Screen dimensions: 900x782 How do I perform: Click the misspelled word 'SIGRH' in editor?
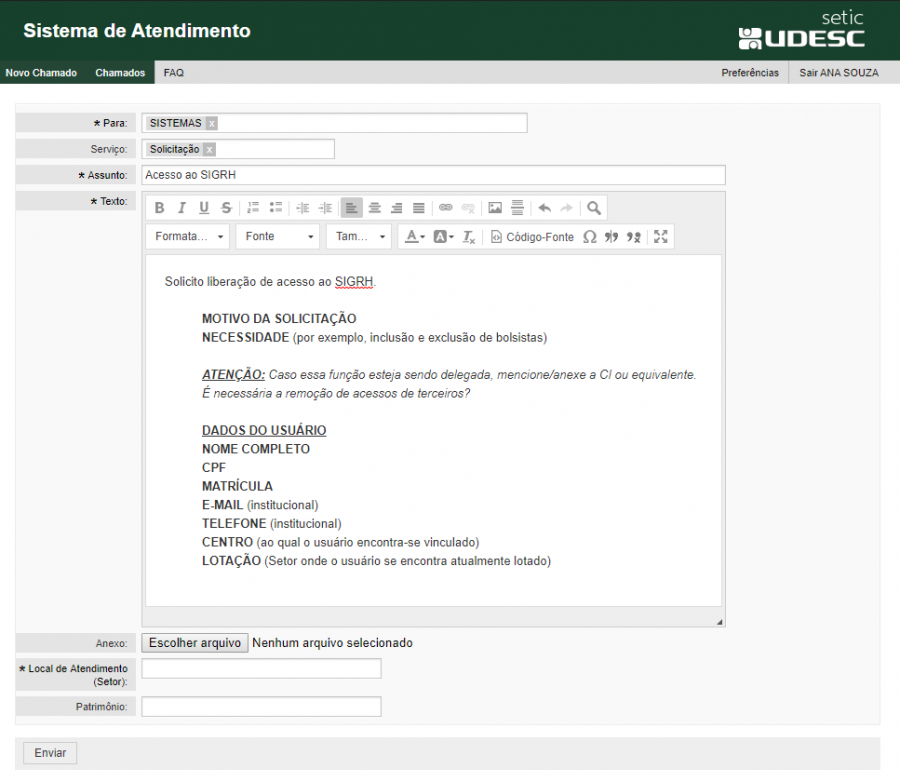[x=354, y=282]
